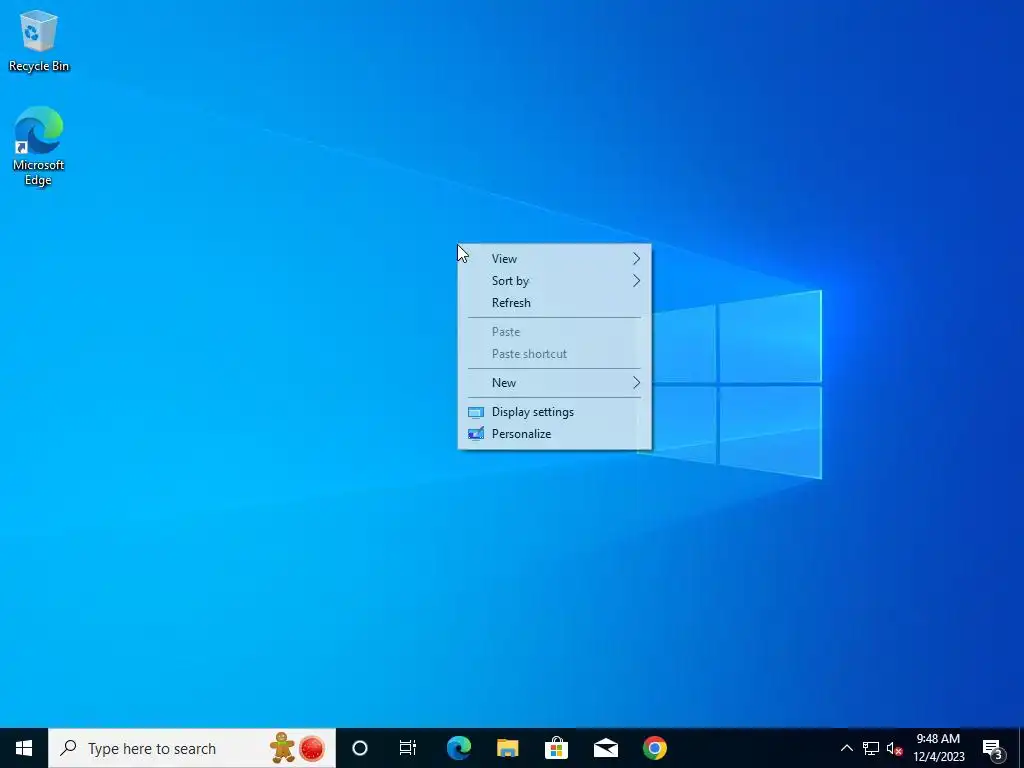The image size is (1024, 768).
Task: Open the clock showing 9:48 AM
Action: coord(938,748)
